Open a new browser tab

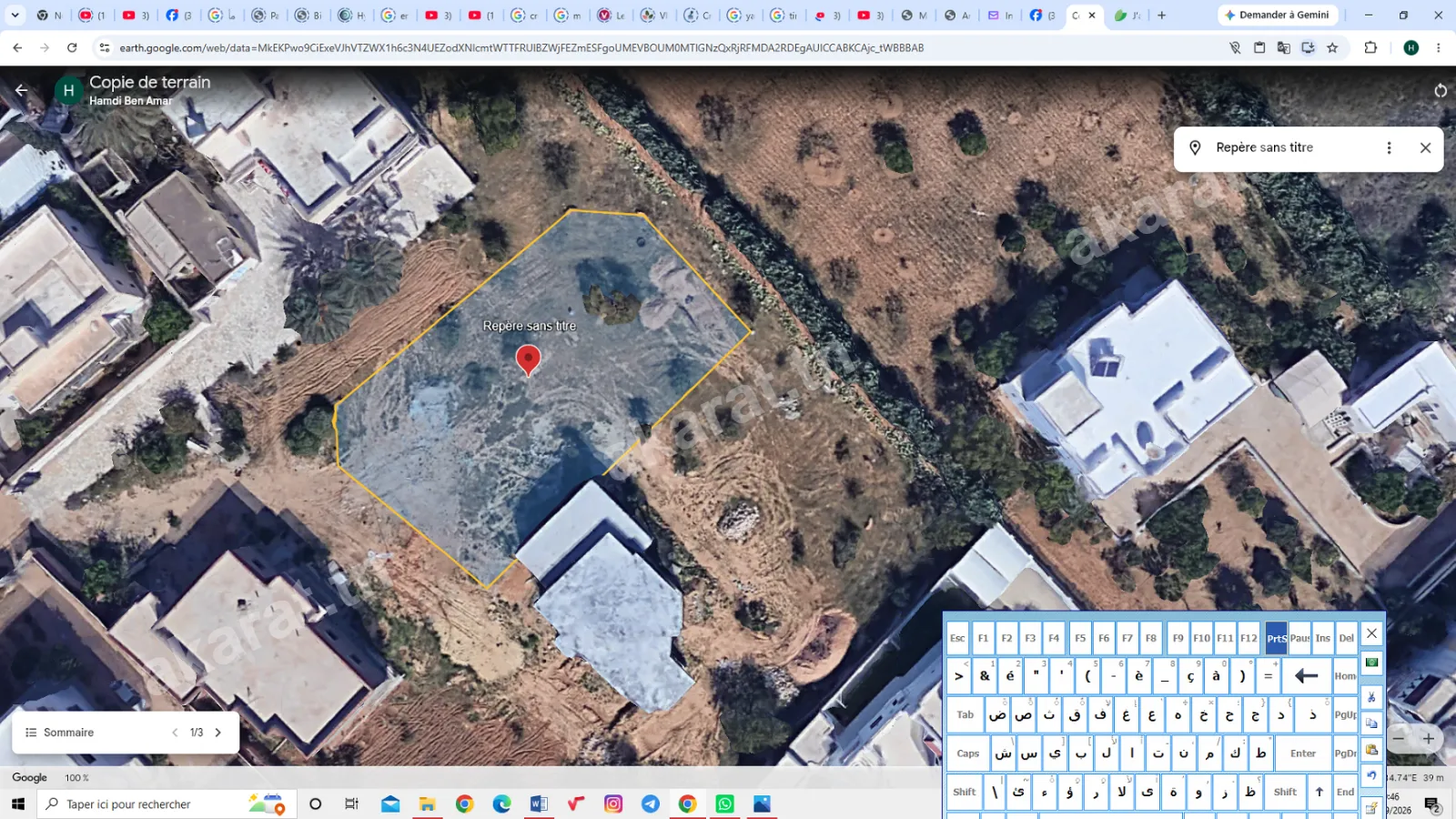[1161, 15]
